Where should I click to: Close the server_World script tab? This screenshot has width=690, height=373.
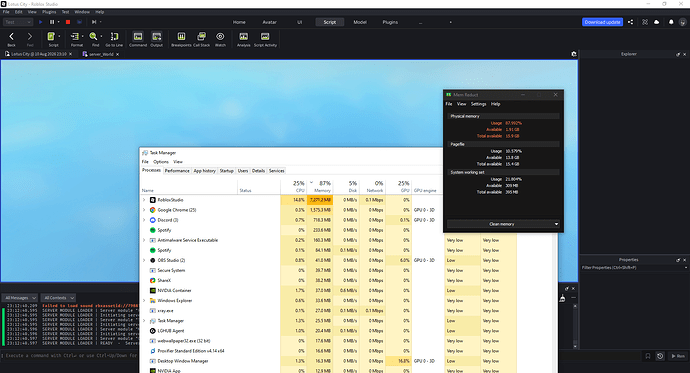[x=117, y=54]
